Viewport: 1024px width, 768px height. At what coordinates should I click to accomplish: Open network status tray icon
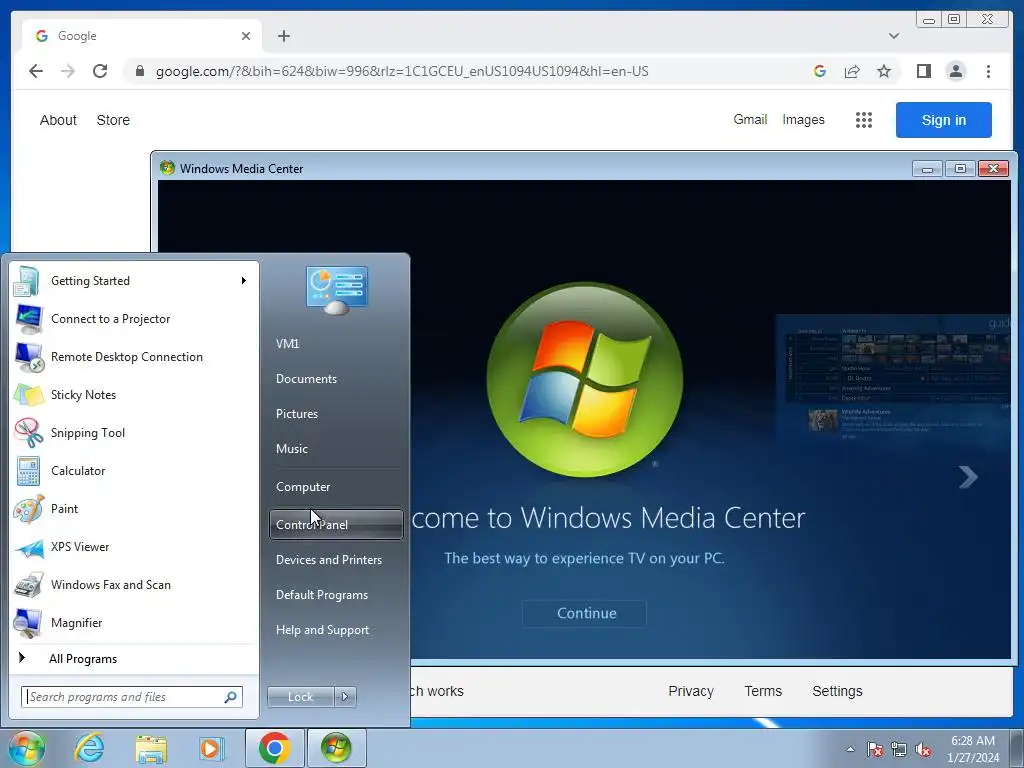click(899, 749)
